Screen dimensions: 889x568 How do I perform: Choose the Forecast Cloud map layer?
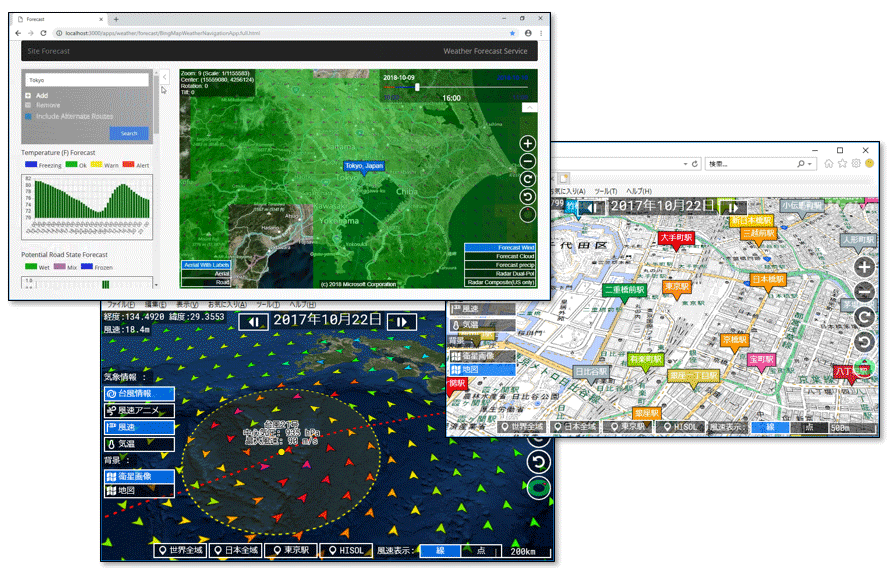(x=500, y=257)
